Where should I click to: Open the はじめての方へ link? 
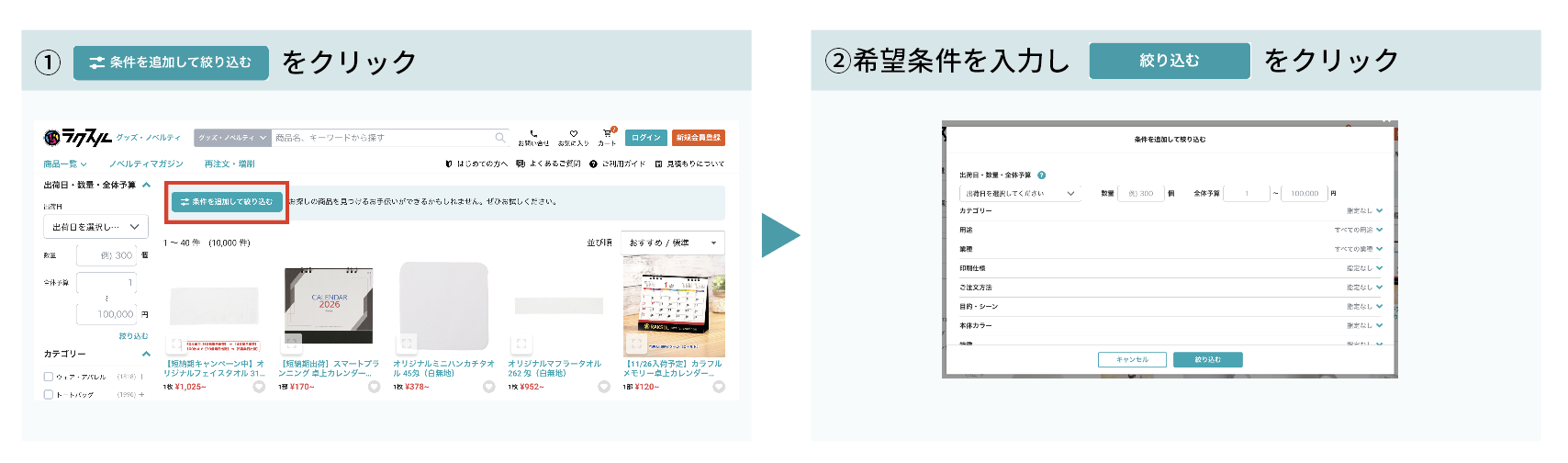476,164
